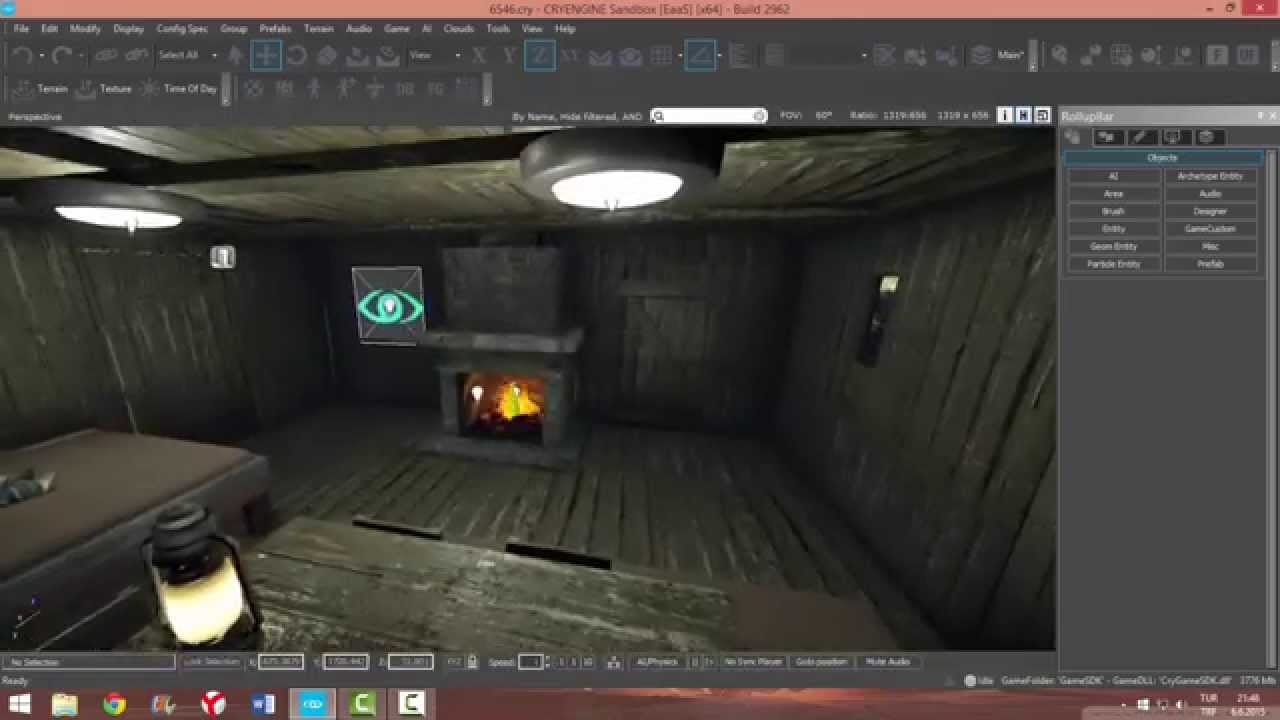Open the View coordinate dropdown
This screenshot has width=1280, height=720.
(435, 56)
